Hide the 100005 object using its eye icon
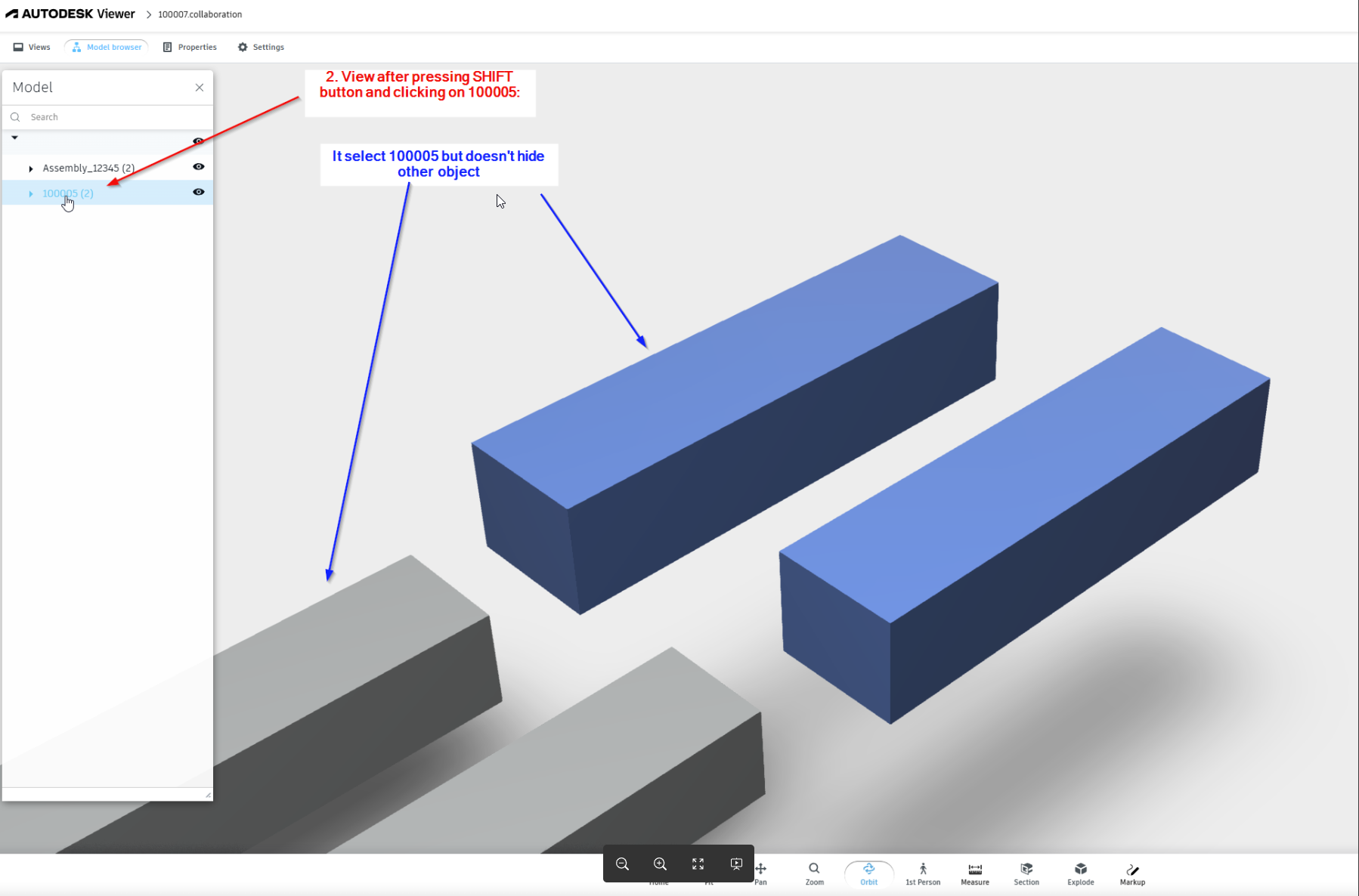 coord(198,192)
